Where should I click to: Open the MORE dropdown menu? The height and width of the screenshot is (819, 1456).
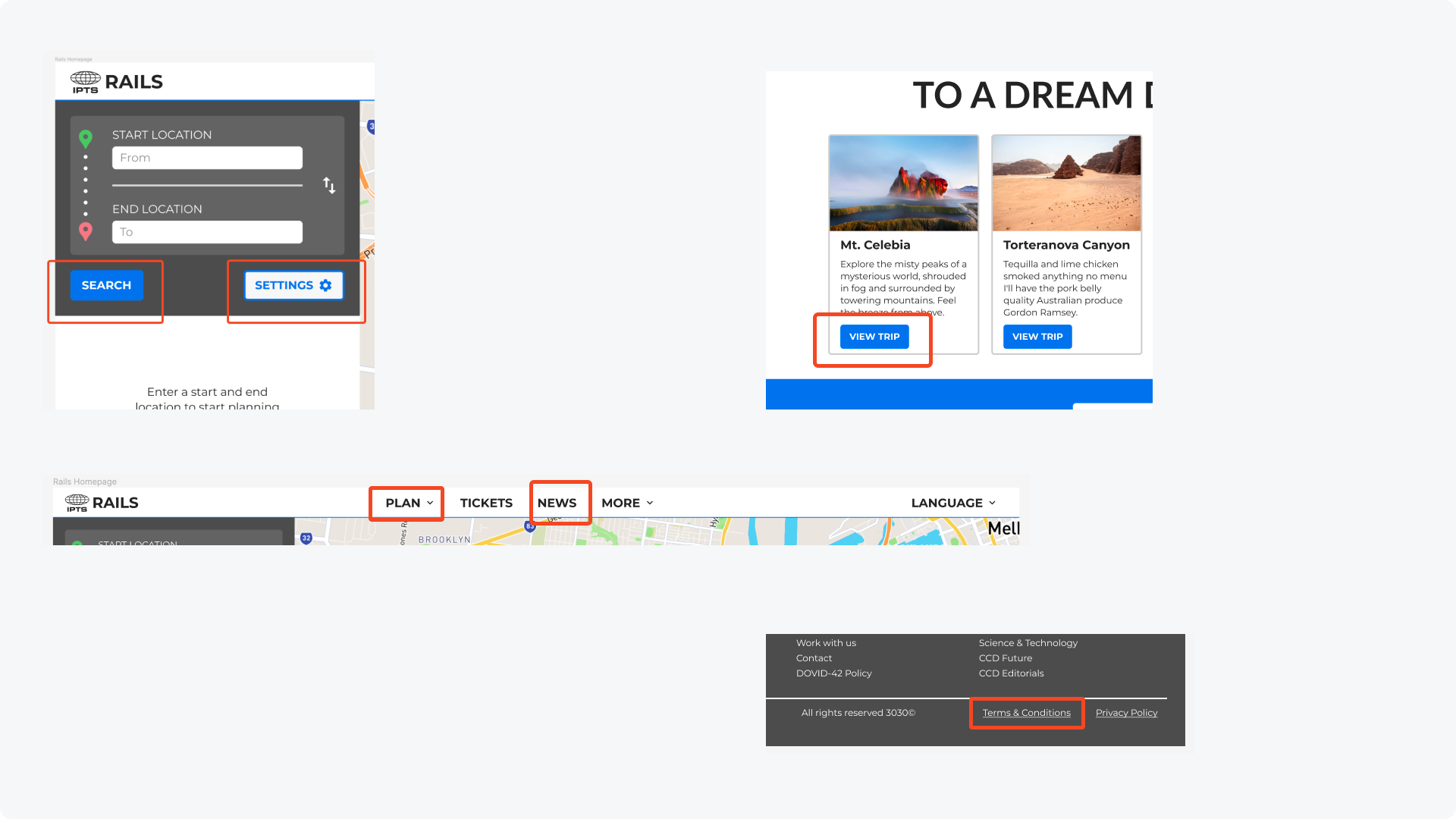pyautogui.click(x=627, y=503)
